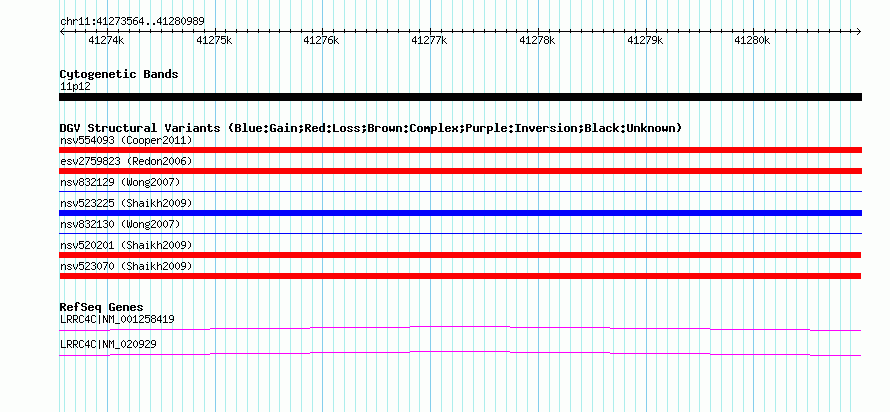Select the black 11p12 cytogenetic band bar
The height and width of the screenshot is (412, 890).
click(x=460, y=97)
